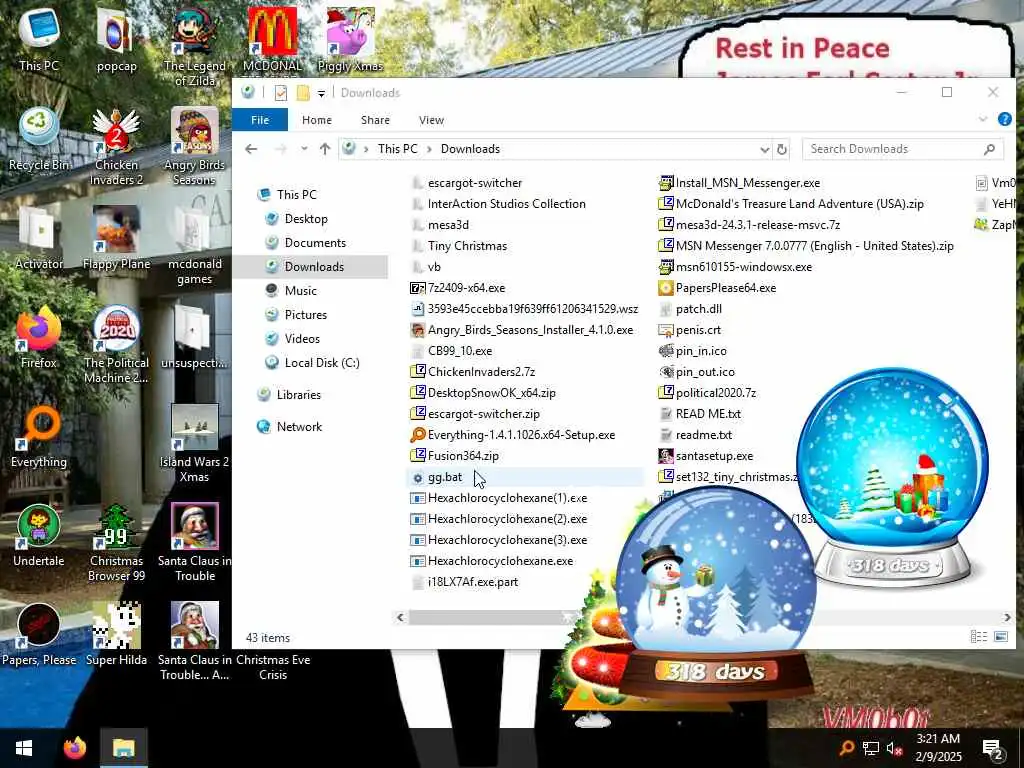Image resolution: width=1024 pixels, height=768 pixels.
Task: Open the File tab in Explorer
Action: (x=260, y=120)
